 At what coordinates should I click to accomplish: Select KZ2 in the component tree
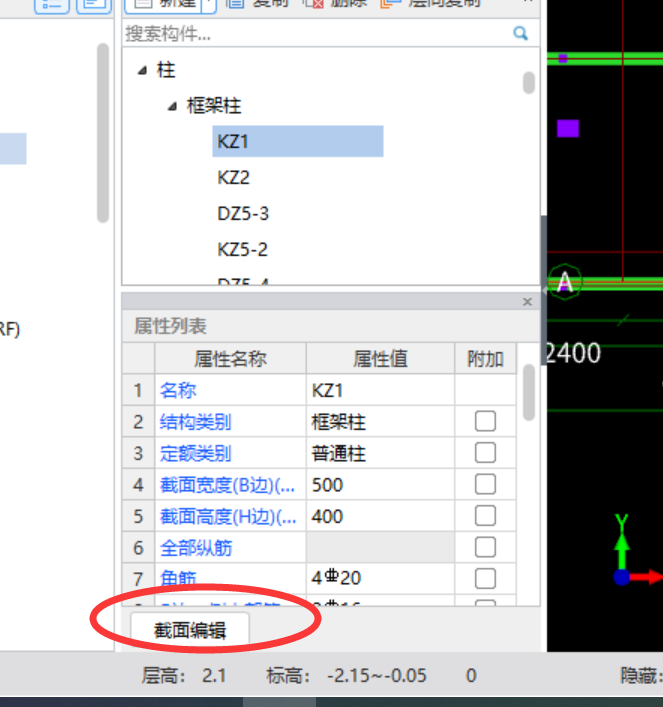click(233, 177)
